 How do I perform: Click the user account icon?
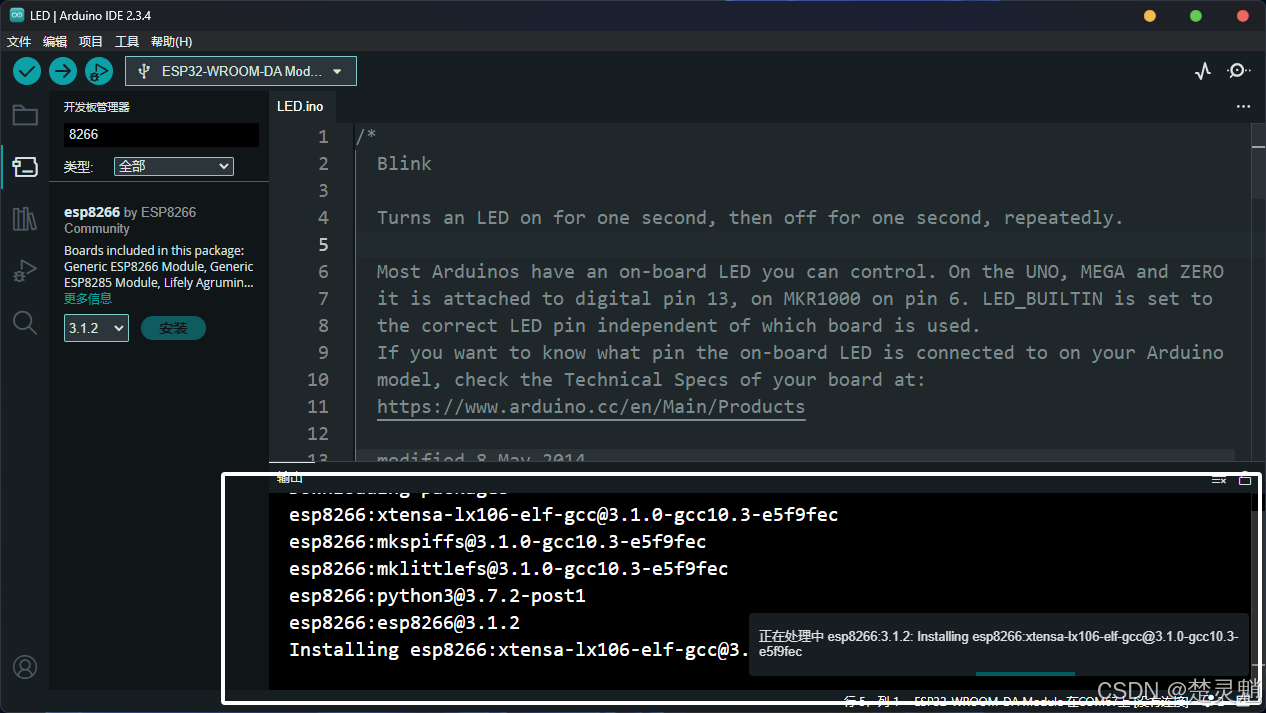tap(25, 667)
